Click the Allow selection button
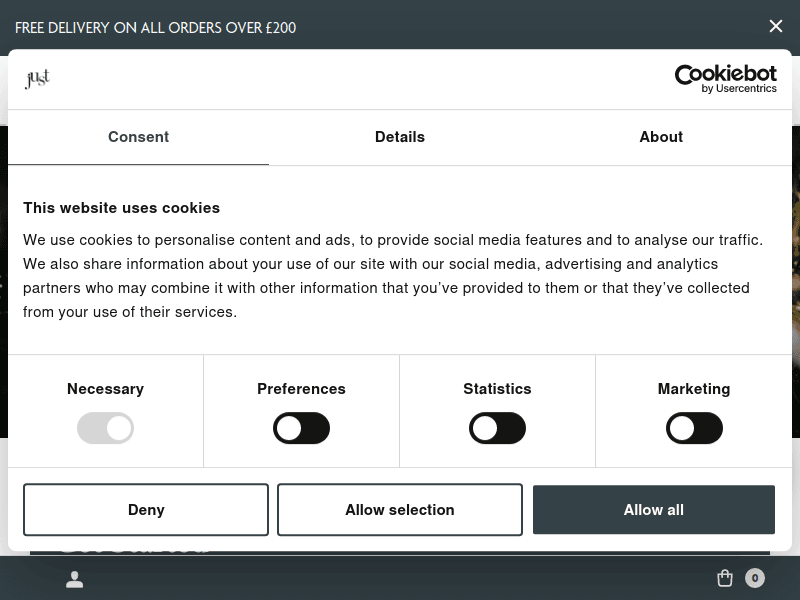 click(400, 510)
